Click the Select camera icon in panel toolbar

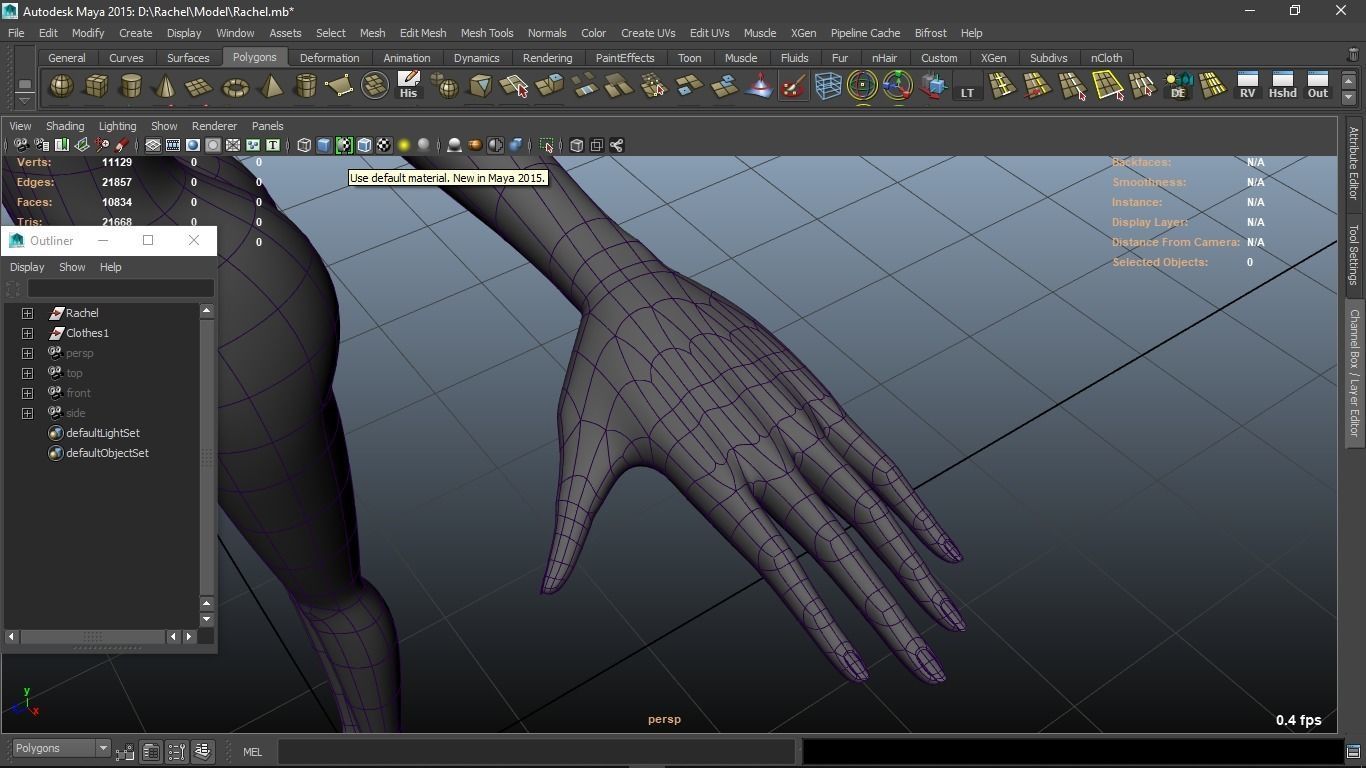21,145
